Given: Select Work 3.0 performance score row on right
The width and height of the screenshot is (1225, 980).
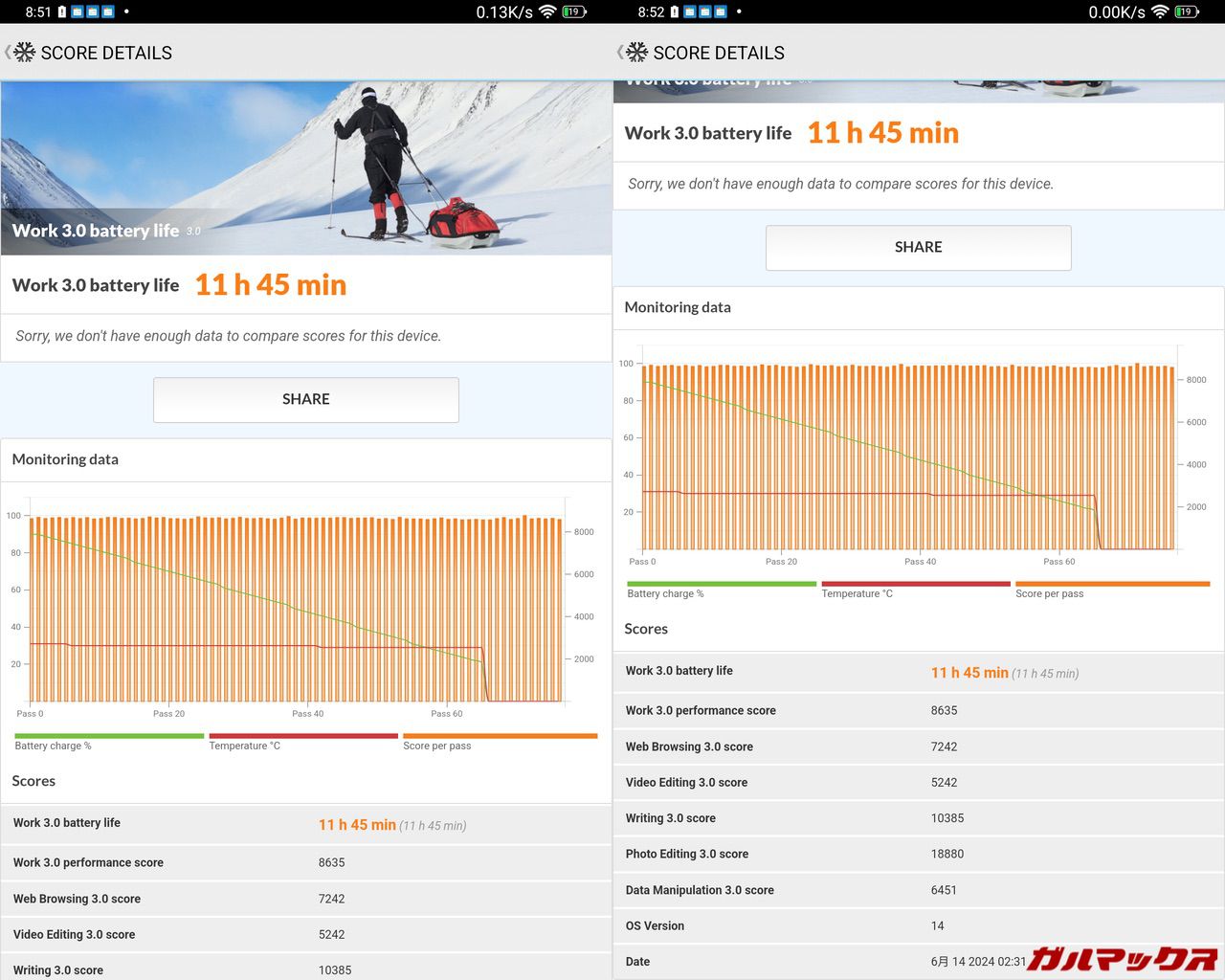Looking at the screenshot, I should click(x=918, y=710).
